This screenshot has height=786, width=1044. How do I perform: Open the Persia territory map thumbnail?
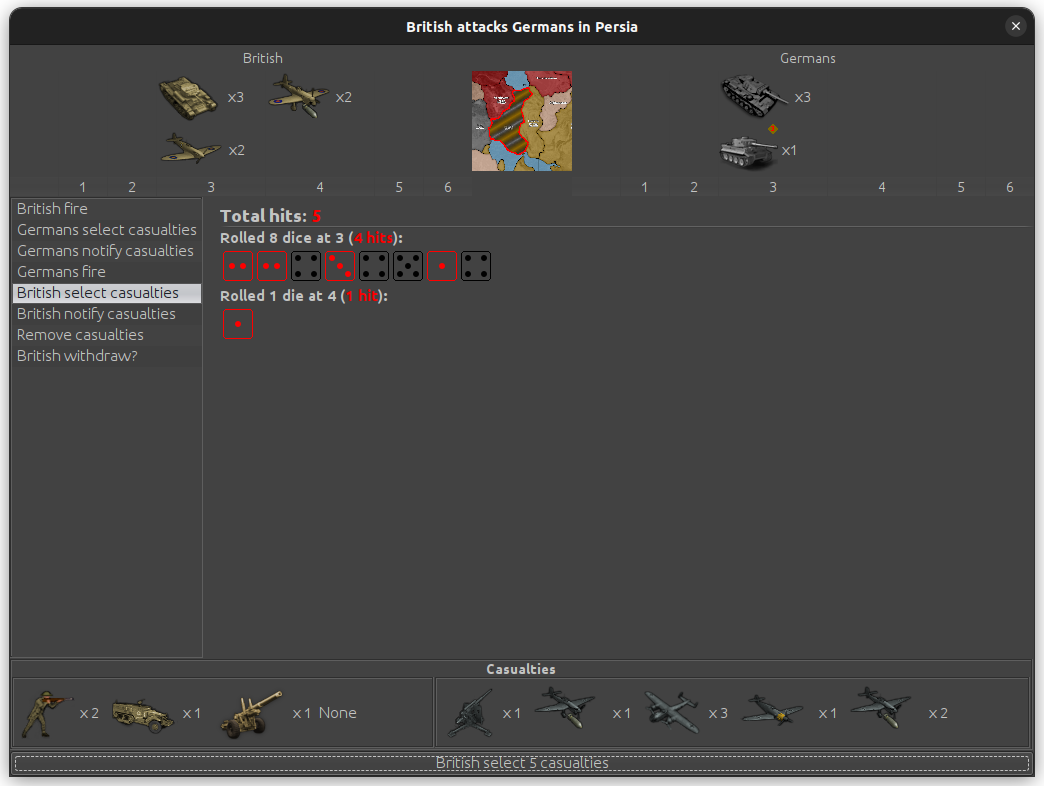[x=521, y=121]
